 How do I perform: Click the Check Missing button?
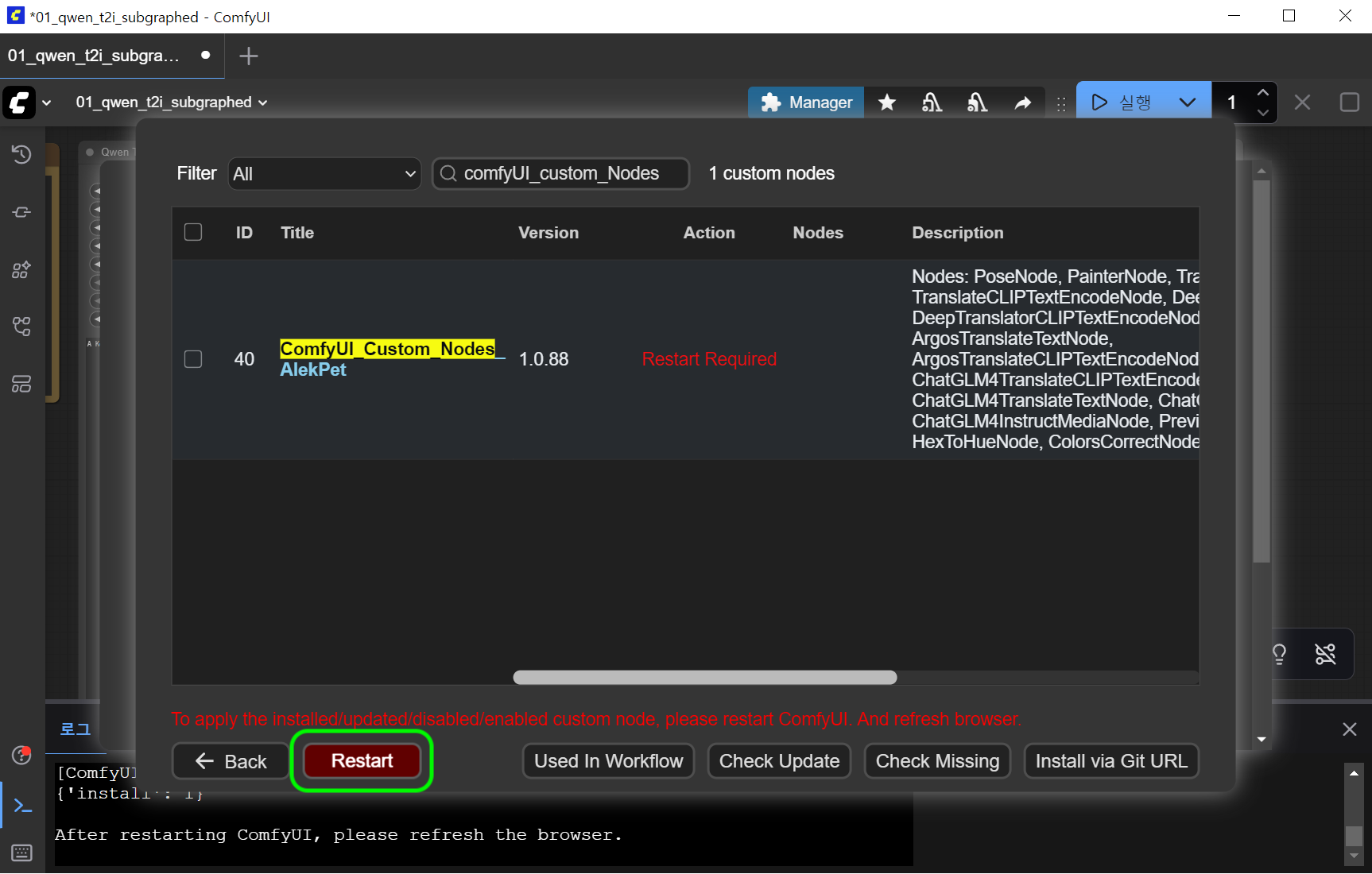pyautogui.click(x=937, y=761)
